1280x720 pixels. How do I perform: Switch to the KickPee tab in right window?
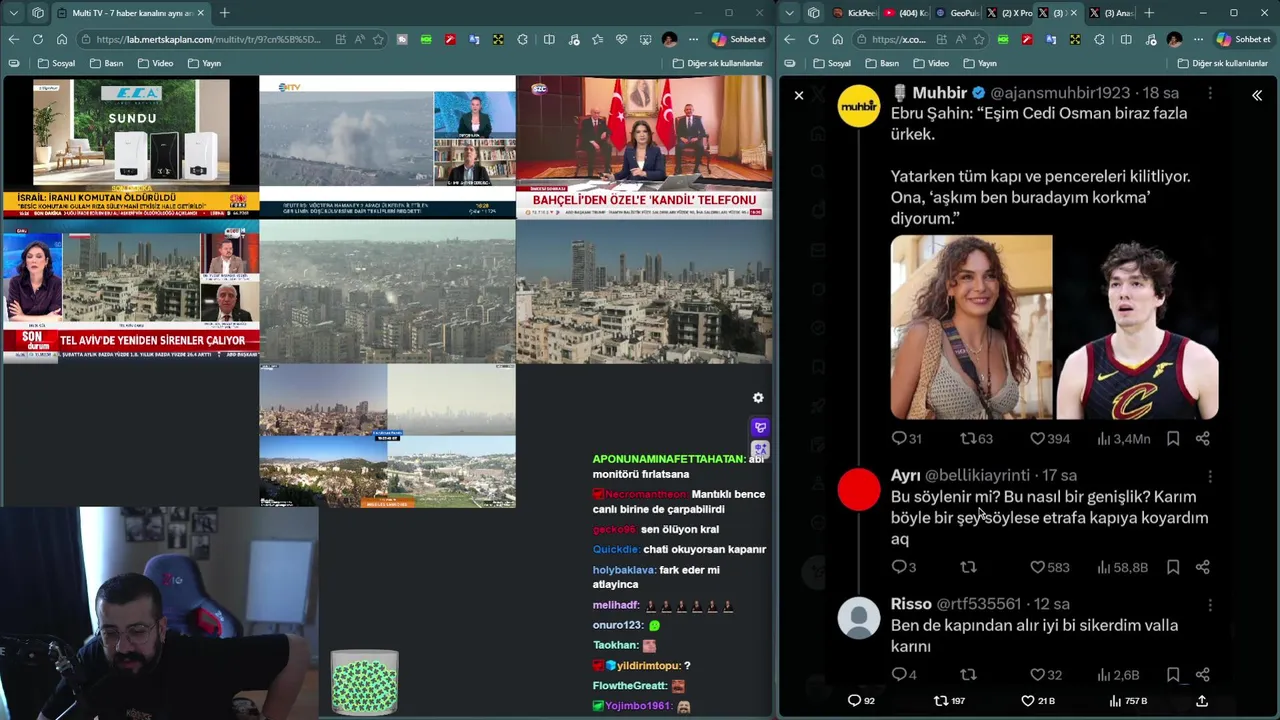(855, 13)
